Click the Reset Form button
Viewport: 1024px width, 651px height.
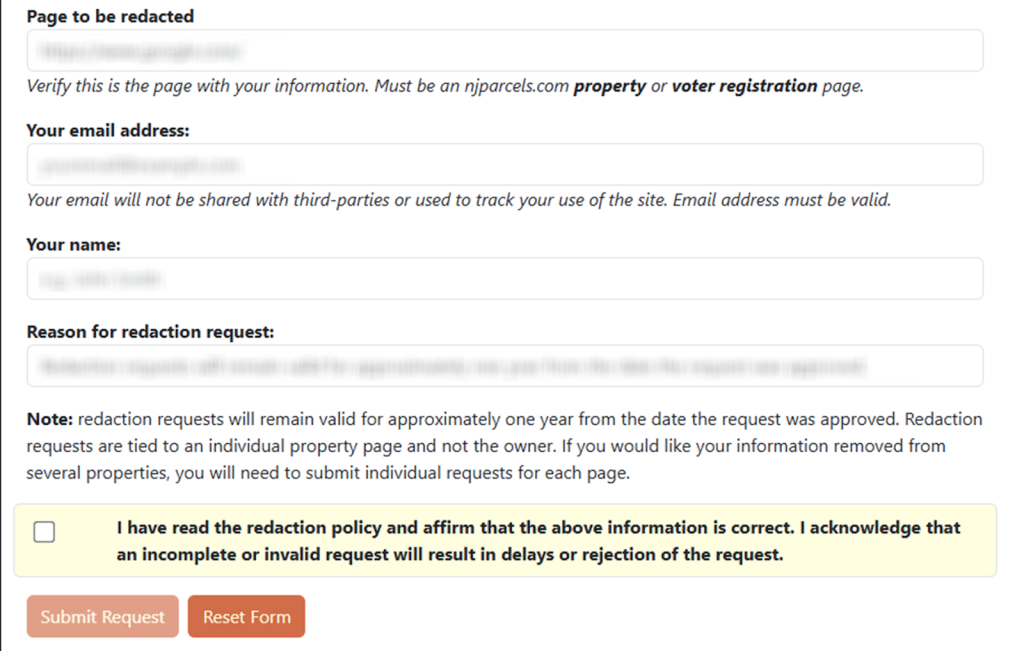(246, 617)
